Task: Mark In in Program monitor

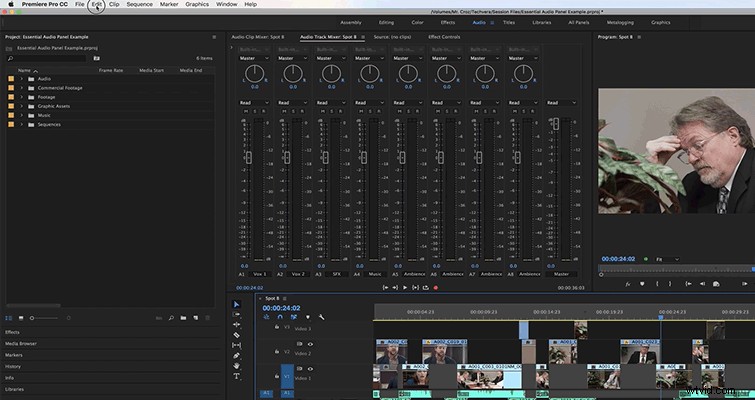Action: 657,284
